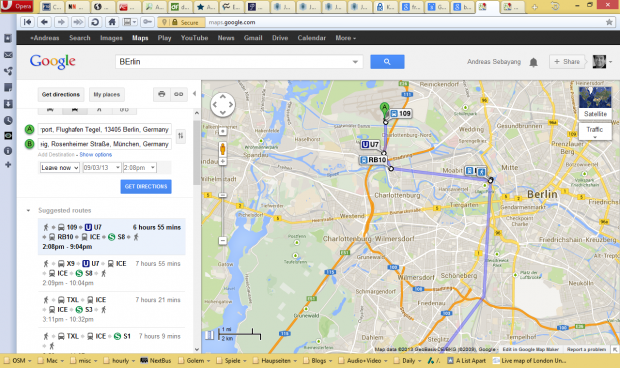Open YouTube in the Google bar
Image resolution: width=620 pixels, height=368 pixels.
tap(194, 38)
